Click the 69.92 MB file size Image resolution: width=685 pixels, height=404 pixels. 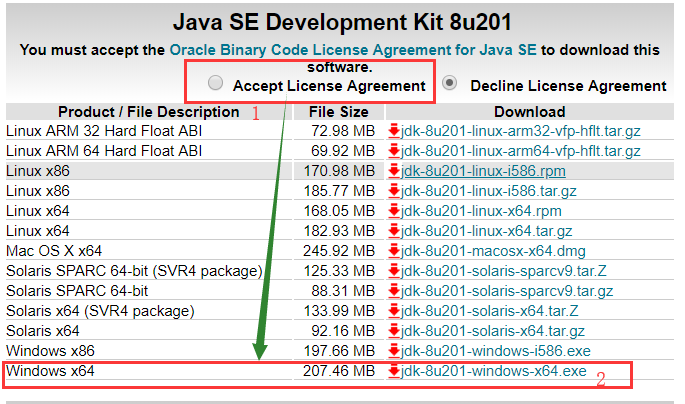[x=343, y=151]
